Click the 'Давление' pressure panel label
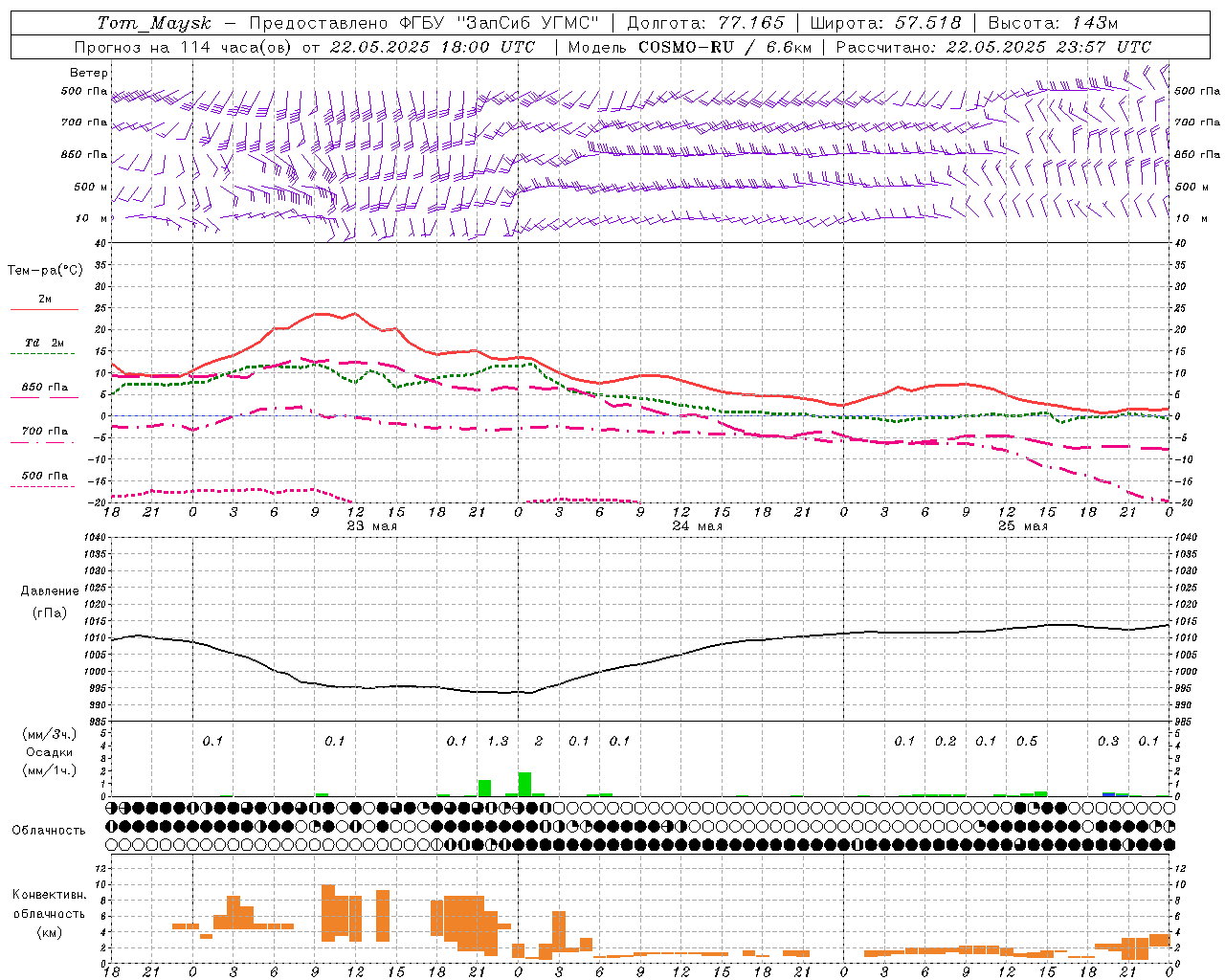 click(50, 590)
